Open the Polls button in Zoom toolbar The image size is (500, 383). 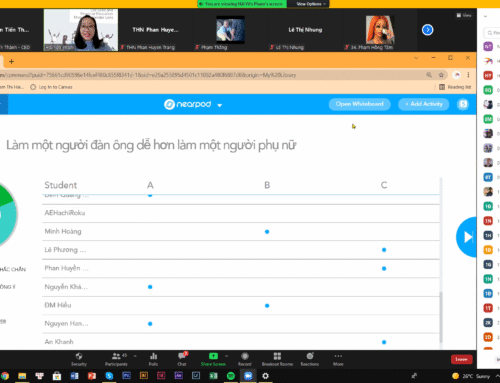[153, 359]
